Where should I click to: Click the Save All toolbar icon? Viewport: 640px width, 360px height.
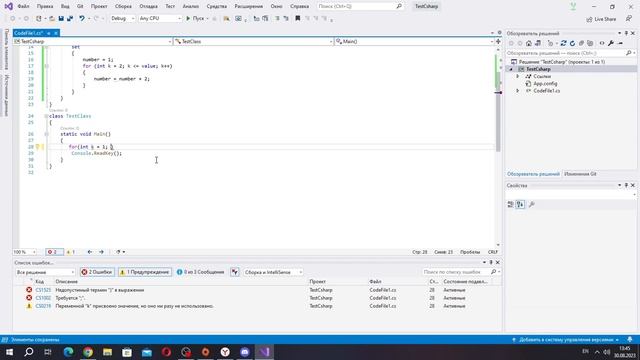pos(70,18)
